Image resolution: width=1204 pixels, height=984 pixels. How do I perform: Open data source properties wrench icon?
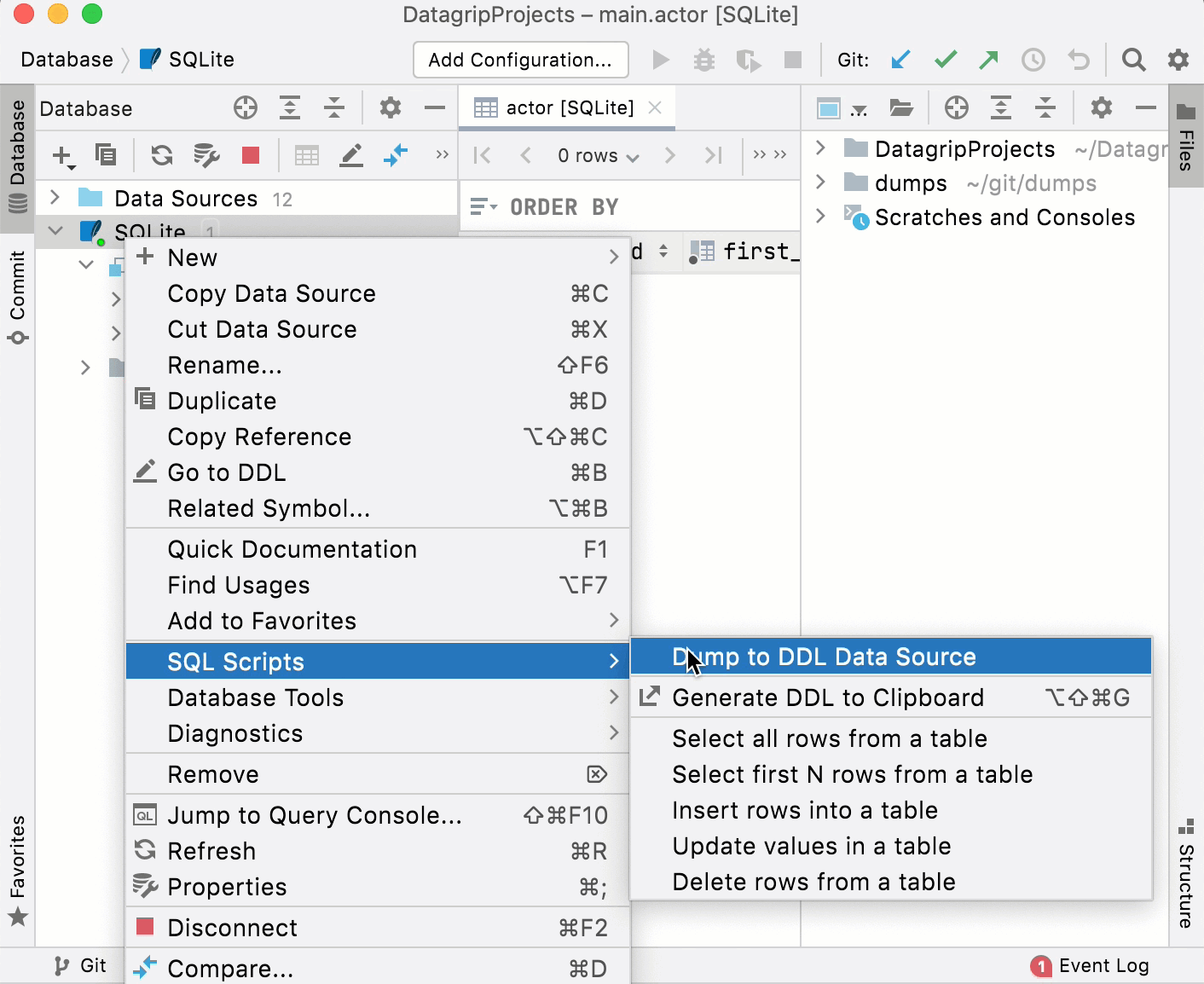[205, 155]
